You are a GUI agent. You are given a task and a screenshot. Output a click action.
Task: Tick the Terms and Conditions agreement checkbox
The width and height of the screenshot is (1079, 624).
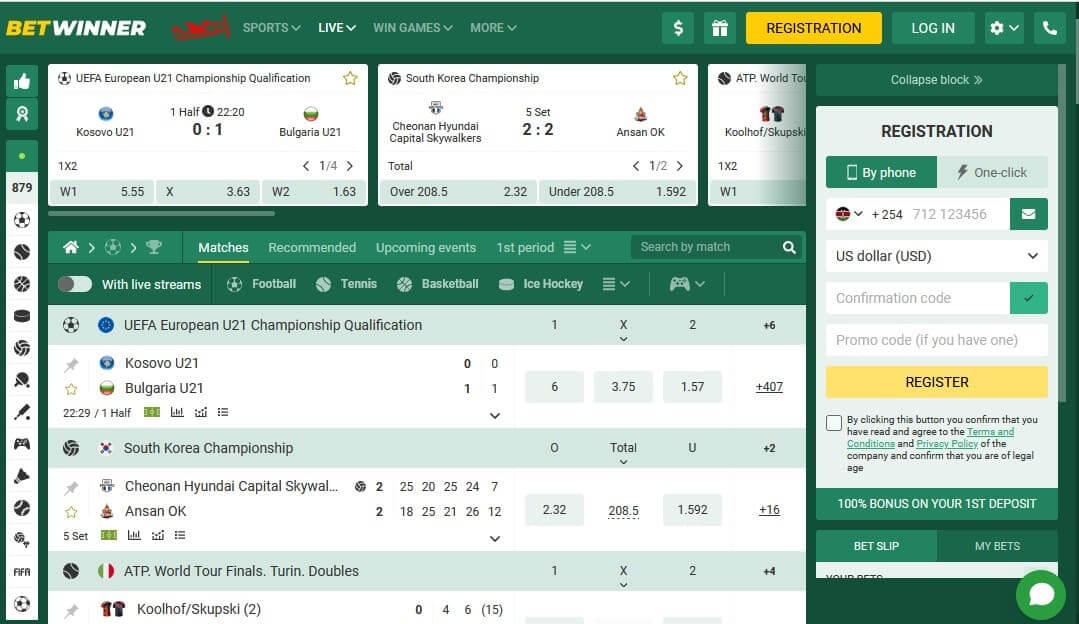tap(834, 422)
